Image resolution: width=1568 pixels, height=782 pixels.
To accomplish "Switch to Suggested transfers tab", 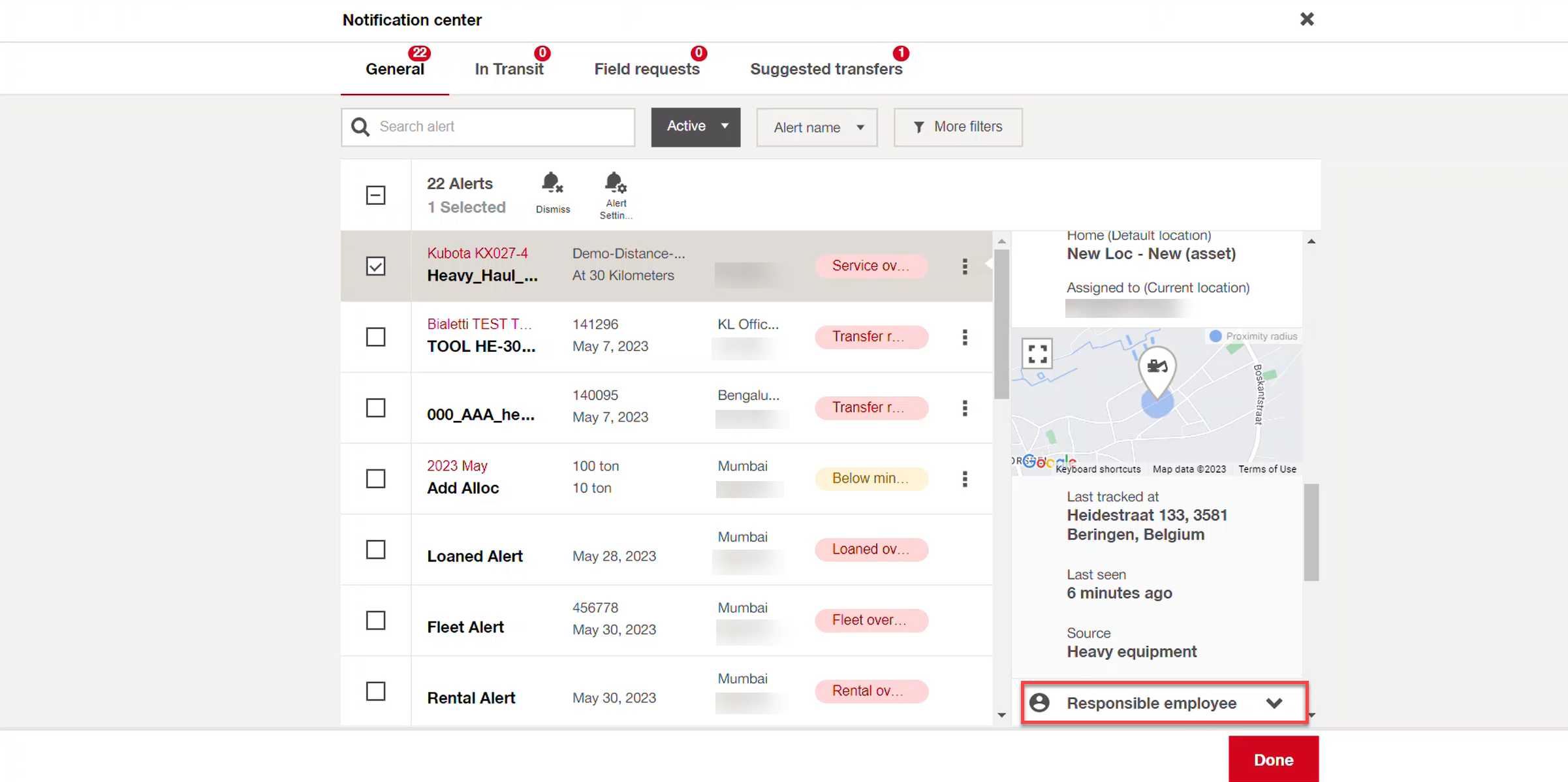I will pyautogui.click(x=826, y=69).
